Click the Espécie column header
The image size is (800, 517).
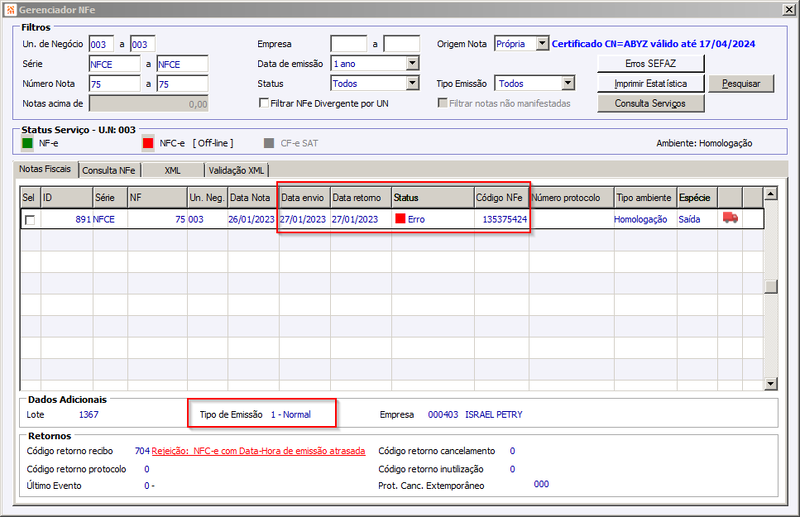click(x=697, y=198)
